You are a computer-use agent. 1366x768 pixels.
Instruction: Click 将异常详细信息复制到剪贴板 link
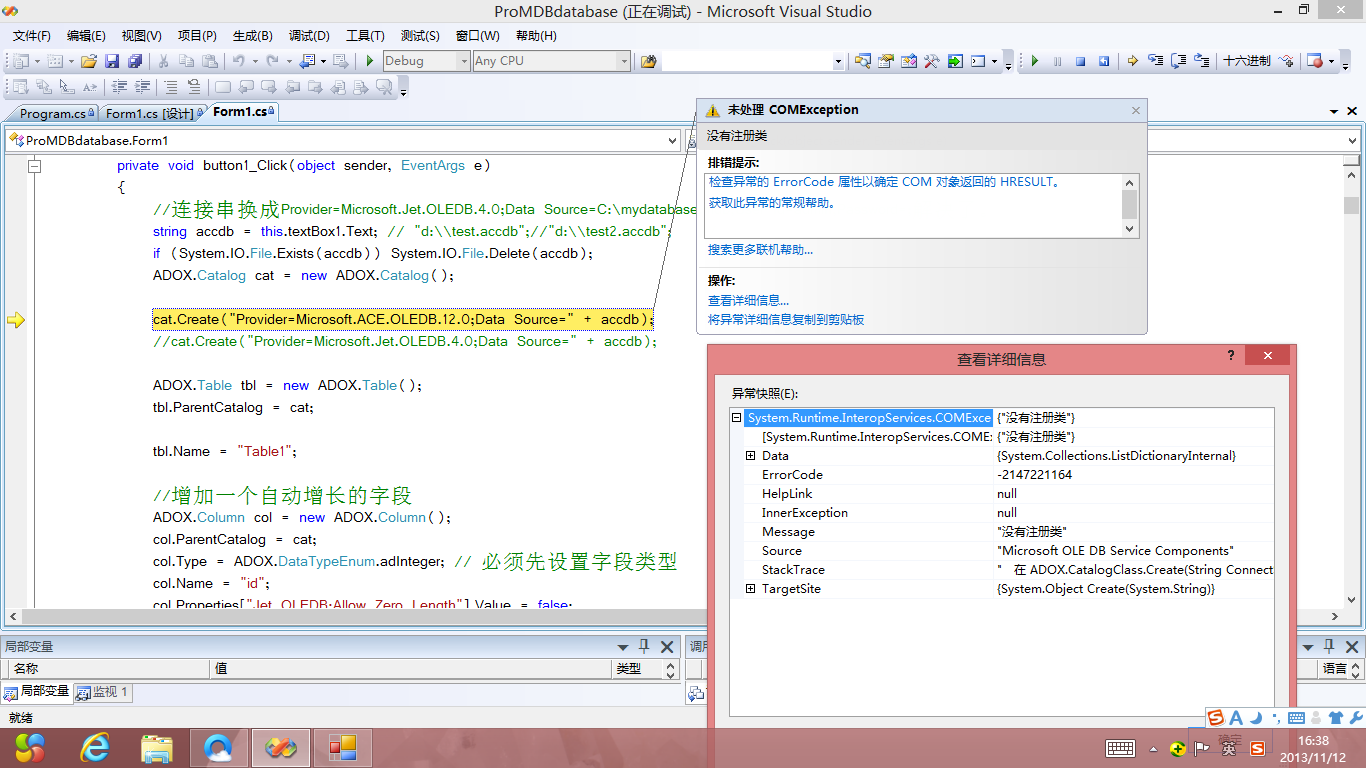tap(786, 320)
